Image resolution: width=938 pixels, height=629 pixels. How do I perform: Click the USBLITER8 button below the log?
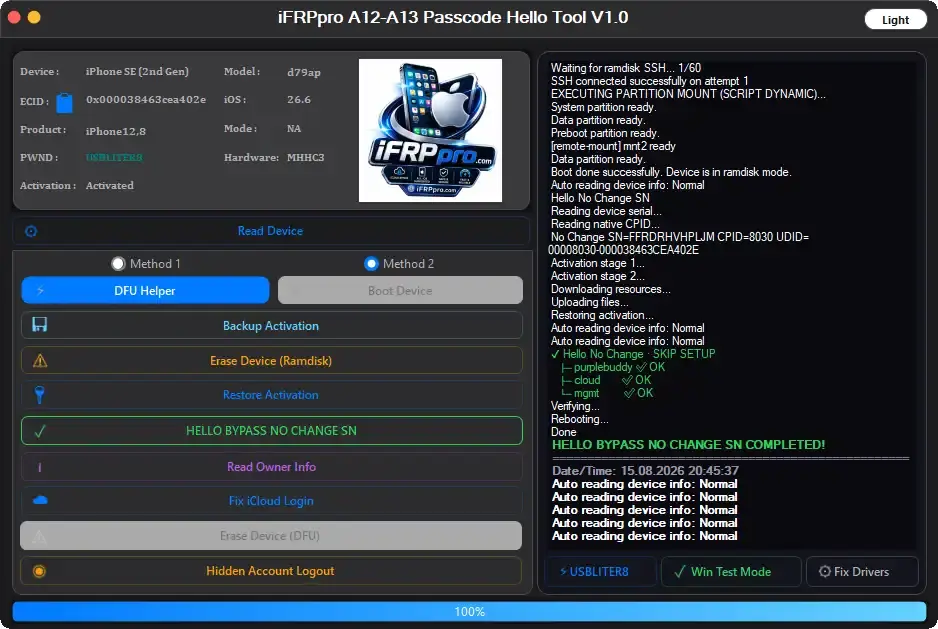(600, 572)
